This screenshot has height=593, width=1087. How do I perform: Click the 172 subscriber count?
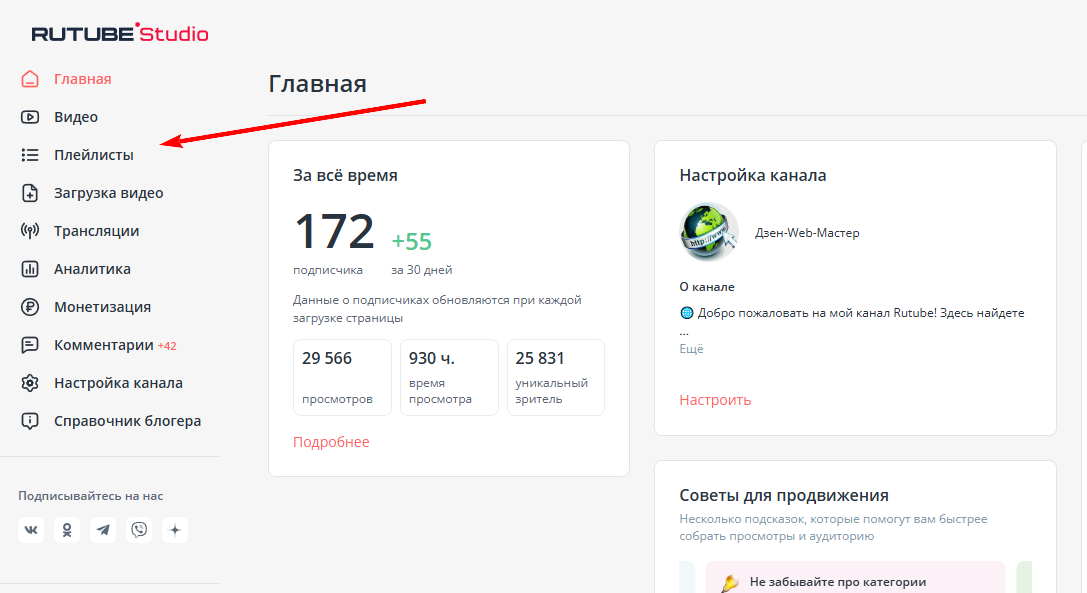click(x=334, y=231)
